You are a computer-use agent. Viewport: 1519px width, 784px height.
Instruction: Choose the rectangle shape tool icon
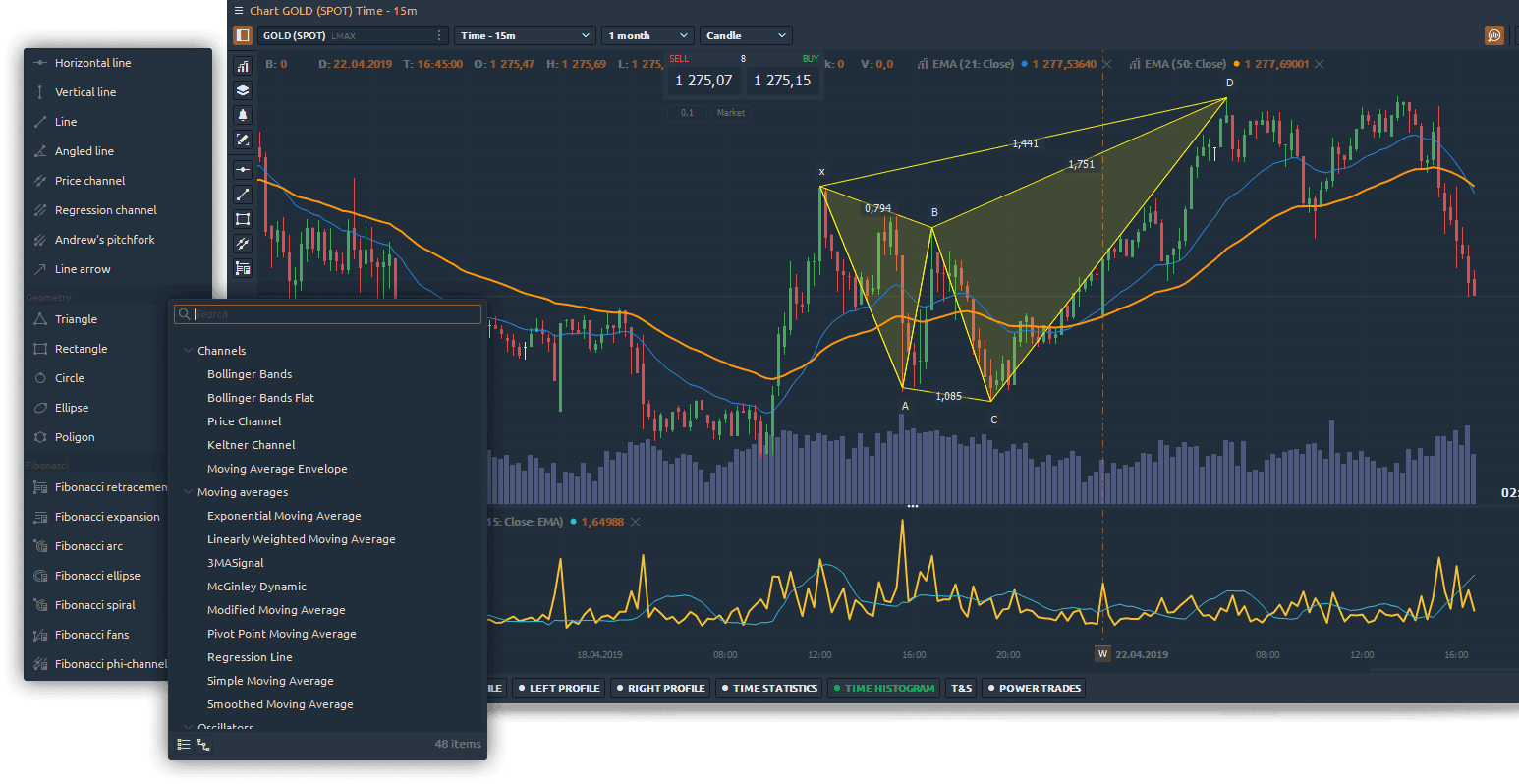(243, 219)
